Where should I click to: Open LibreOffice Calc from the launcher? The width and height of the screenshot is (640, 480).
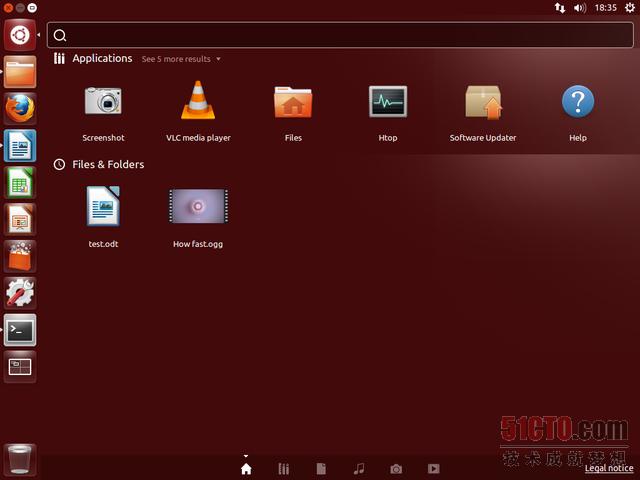(x=20, y=182)
